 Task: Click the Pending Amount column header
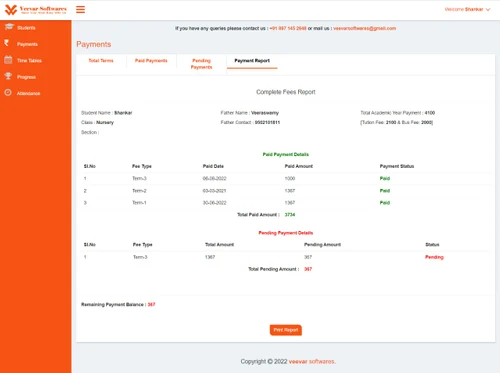coord(322,245)
